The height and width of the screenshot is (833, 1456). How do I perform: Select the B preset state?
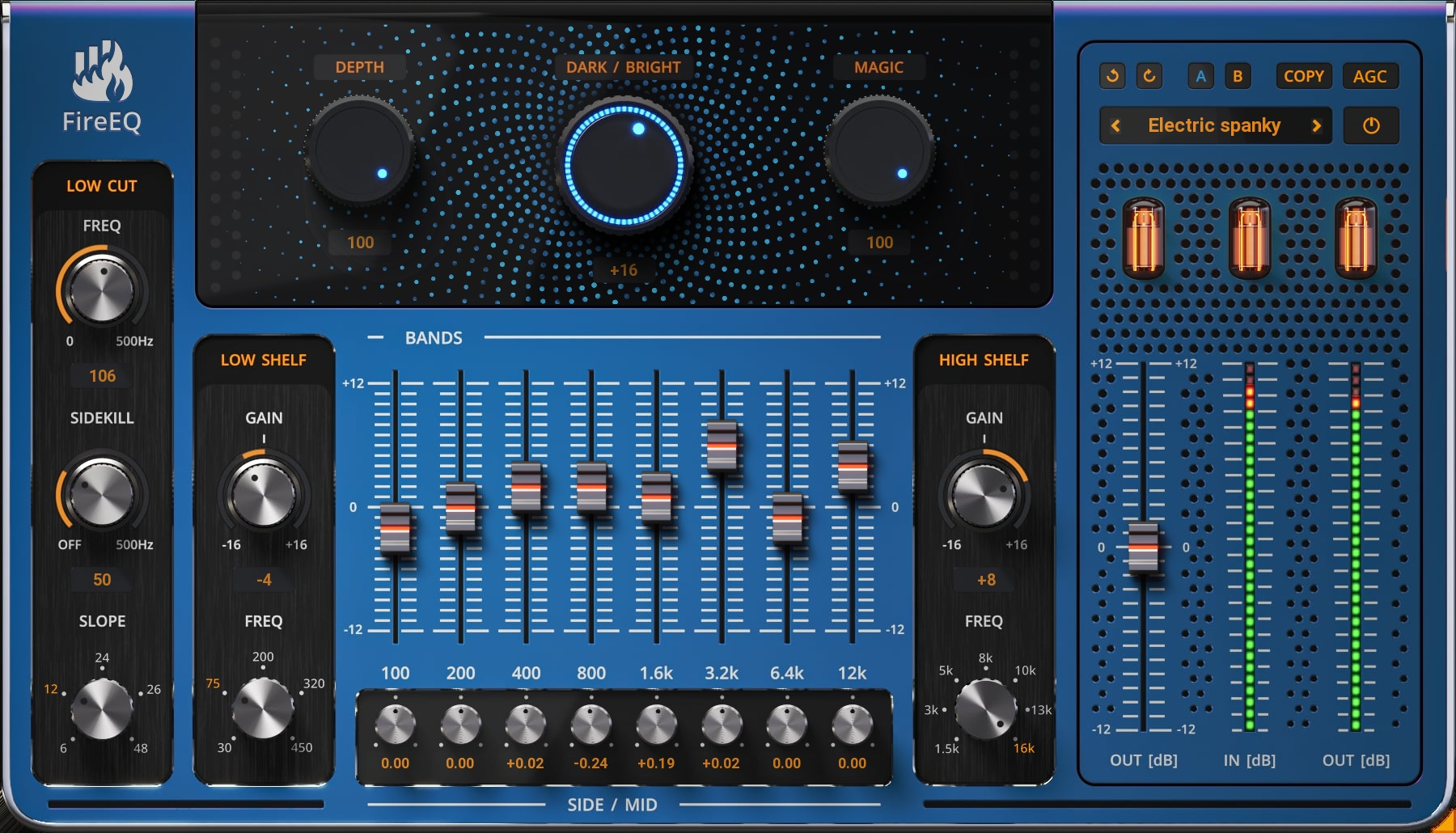[x=1238, y=76]
